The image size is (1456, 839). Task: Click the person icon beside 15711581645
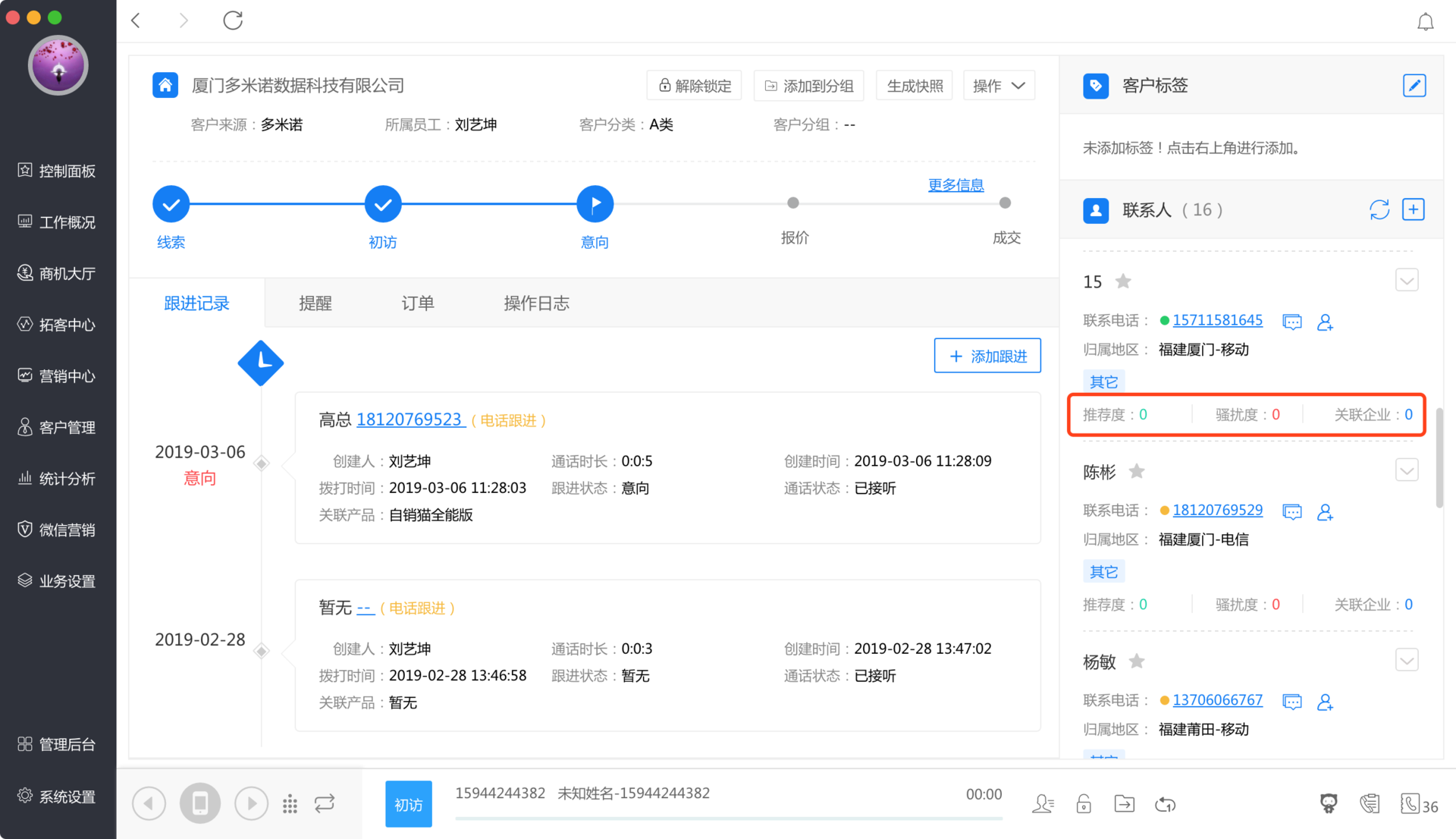coord(1325,322)
